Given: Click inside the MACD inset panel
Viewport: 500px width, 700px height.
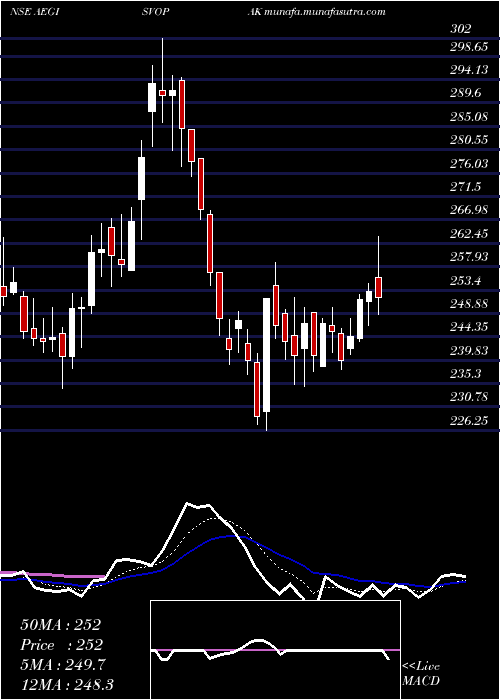Looking at the screenshot, I should (x=275, y=650).
